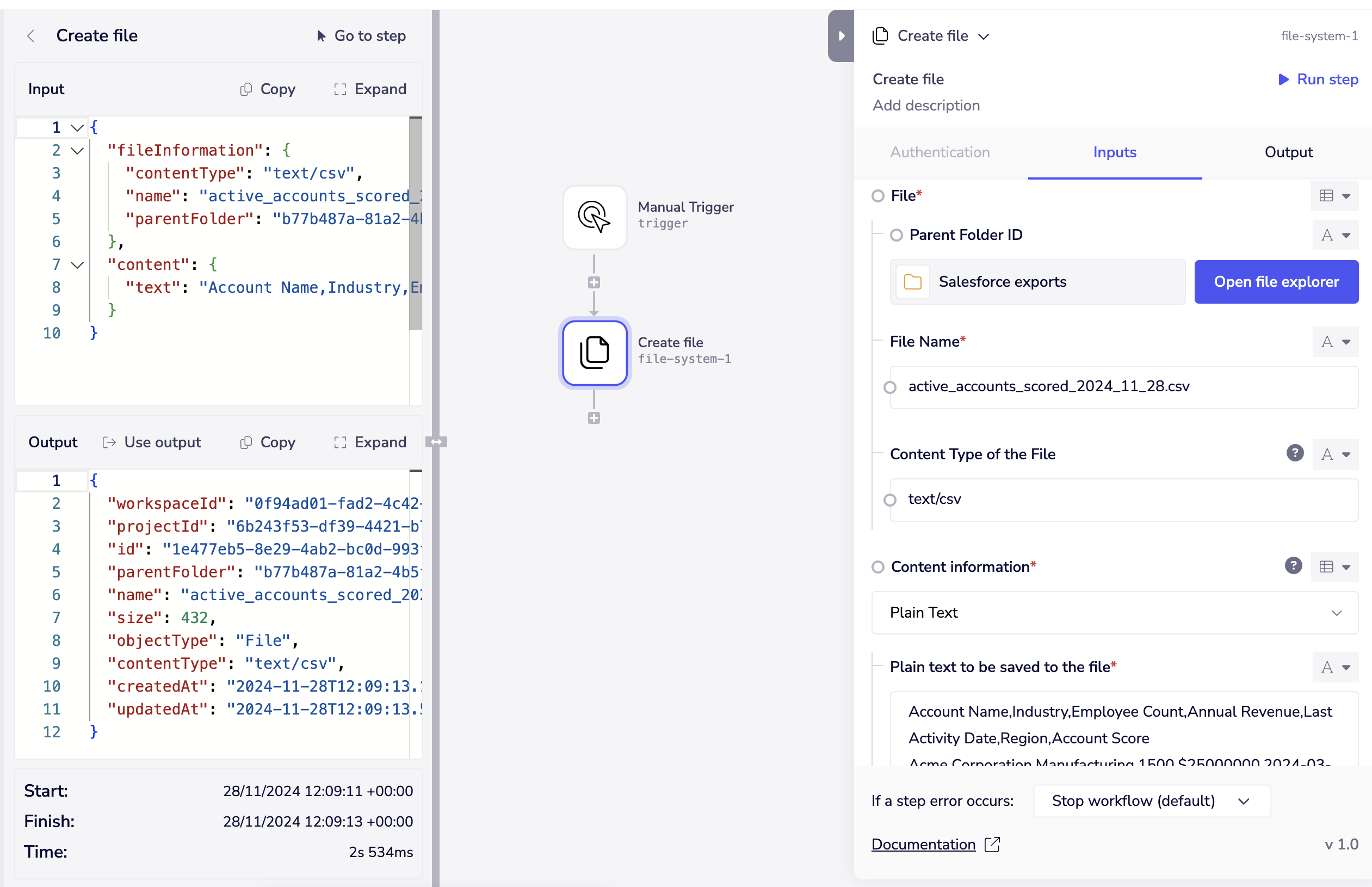Copy the Input JSON to clipboard
The height and width of the screenshot is (887, 1372).
click(x=267, y=89)
